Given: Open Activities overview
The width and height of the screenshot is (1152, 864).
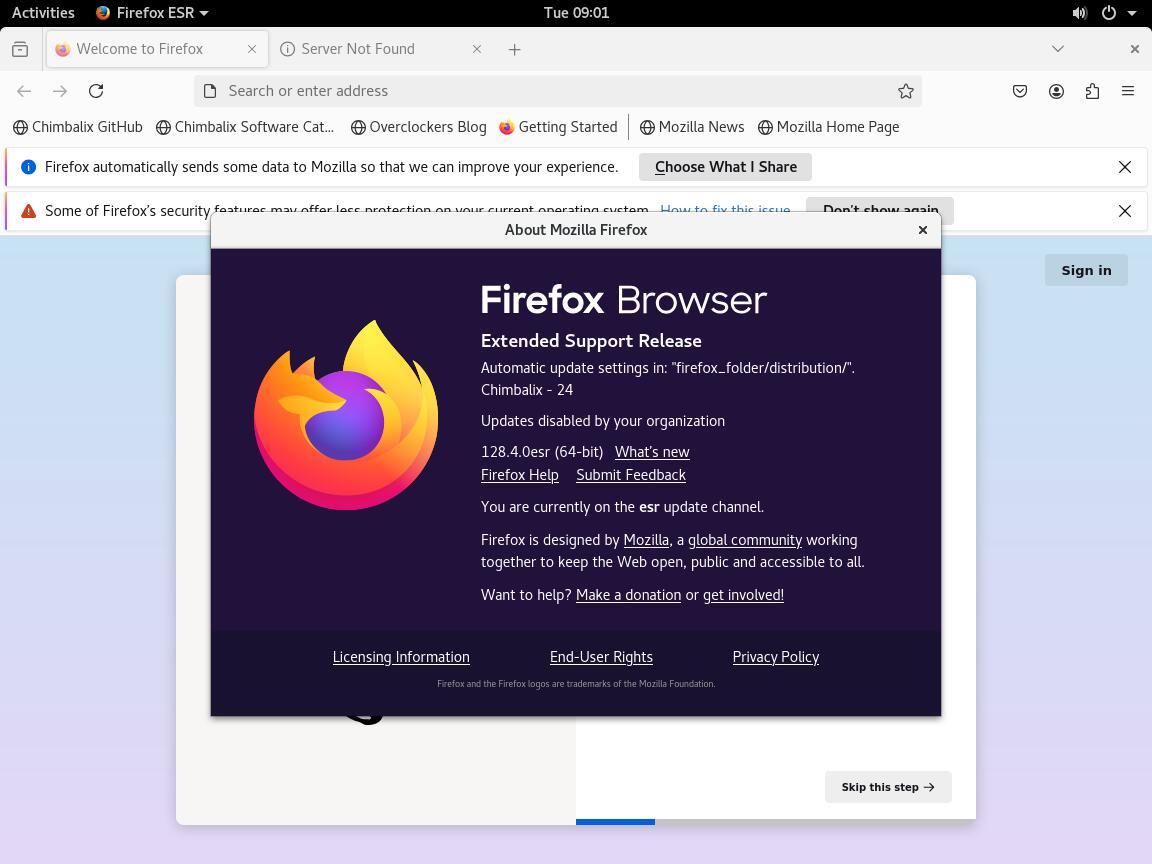Looking at the screenshot, I should (43, 12).
